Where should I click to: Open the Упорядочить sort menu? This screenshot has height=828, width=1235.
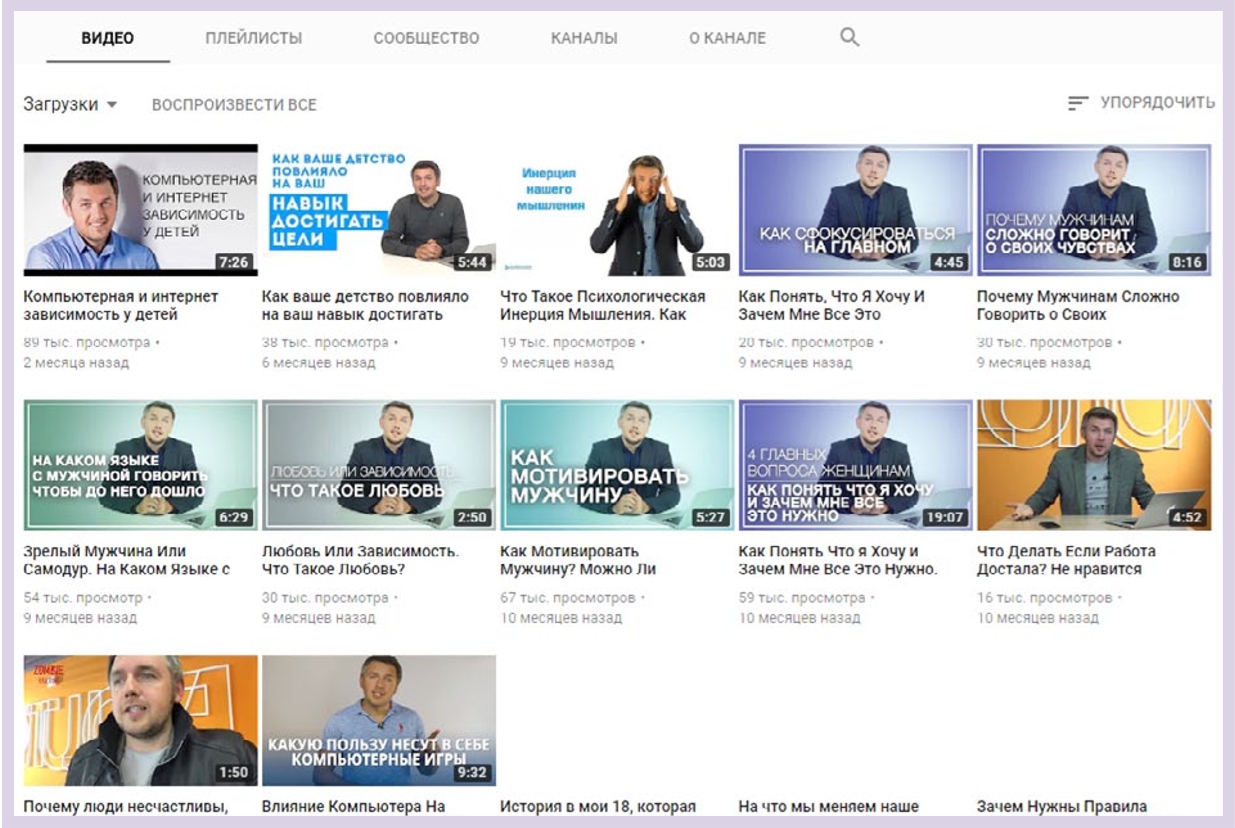pyautogui.click(x=1157, y=102)
